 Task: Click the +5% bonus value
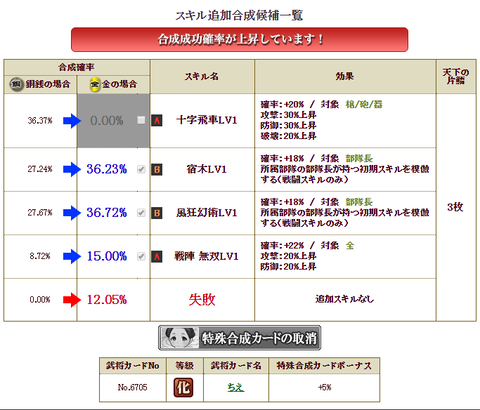pos(324,387)
